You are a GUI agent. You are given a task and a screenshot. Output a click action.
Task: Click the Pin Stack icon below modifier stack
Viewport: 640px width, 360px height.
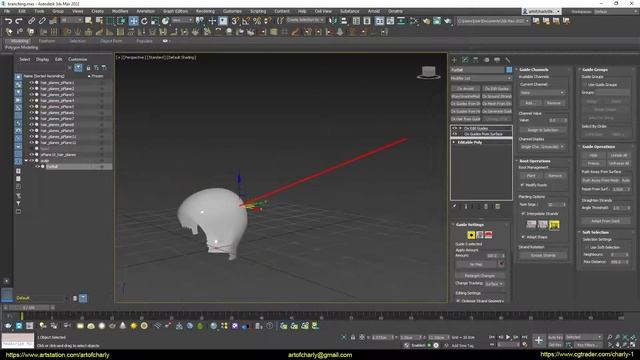tap(454, 207)
